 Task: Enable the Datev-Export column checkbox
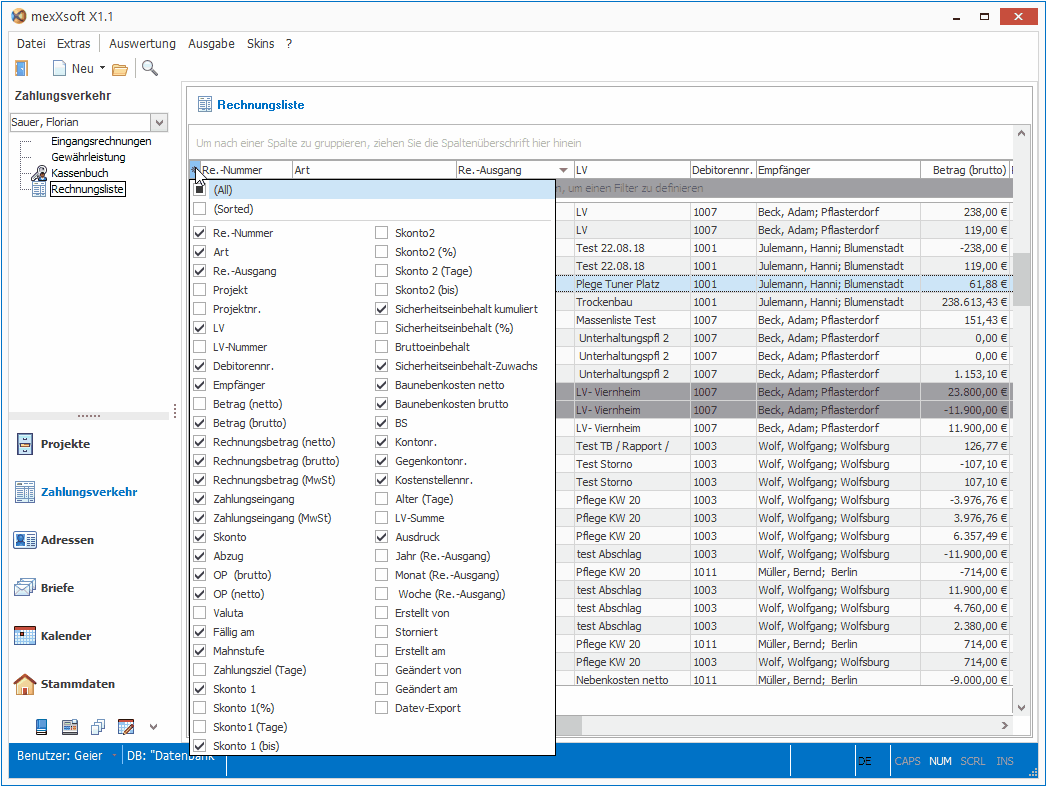(381, 708)
